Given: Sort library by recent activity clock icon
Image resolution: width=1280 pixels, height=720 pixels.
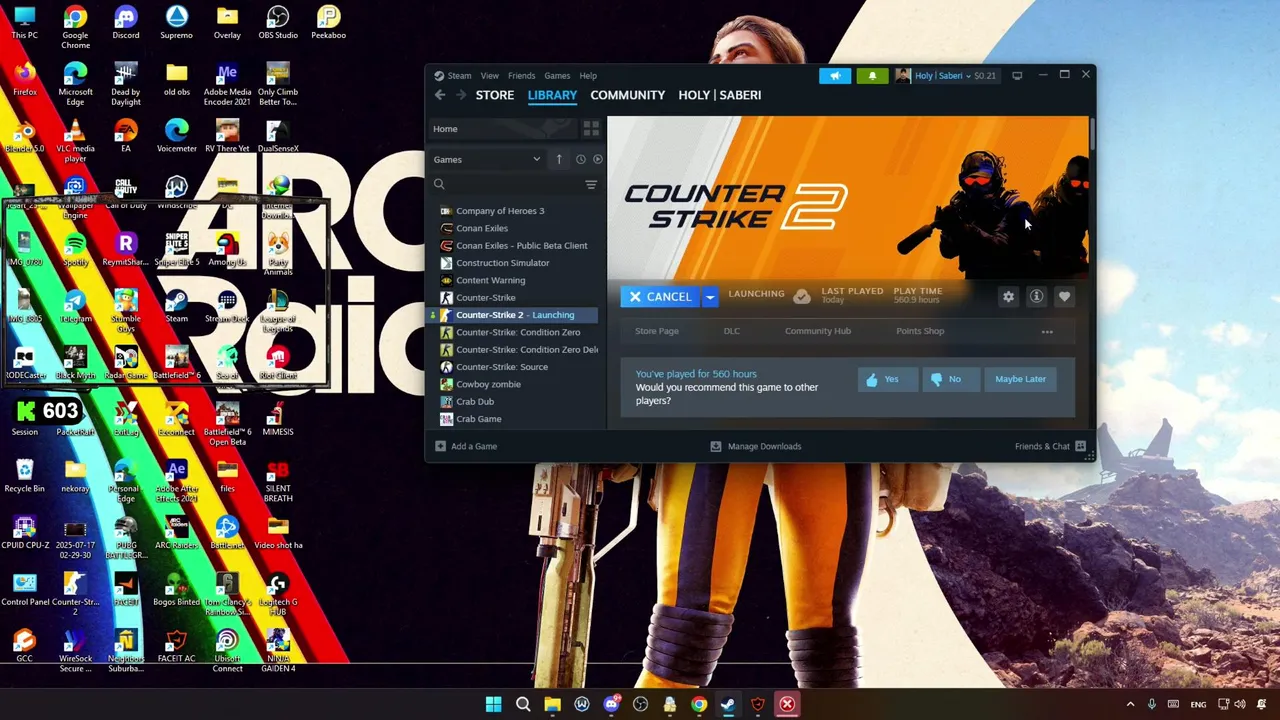Looking at the screenshot, I should click(x=580, y=159).
